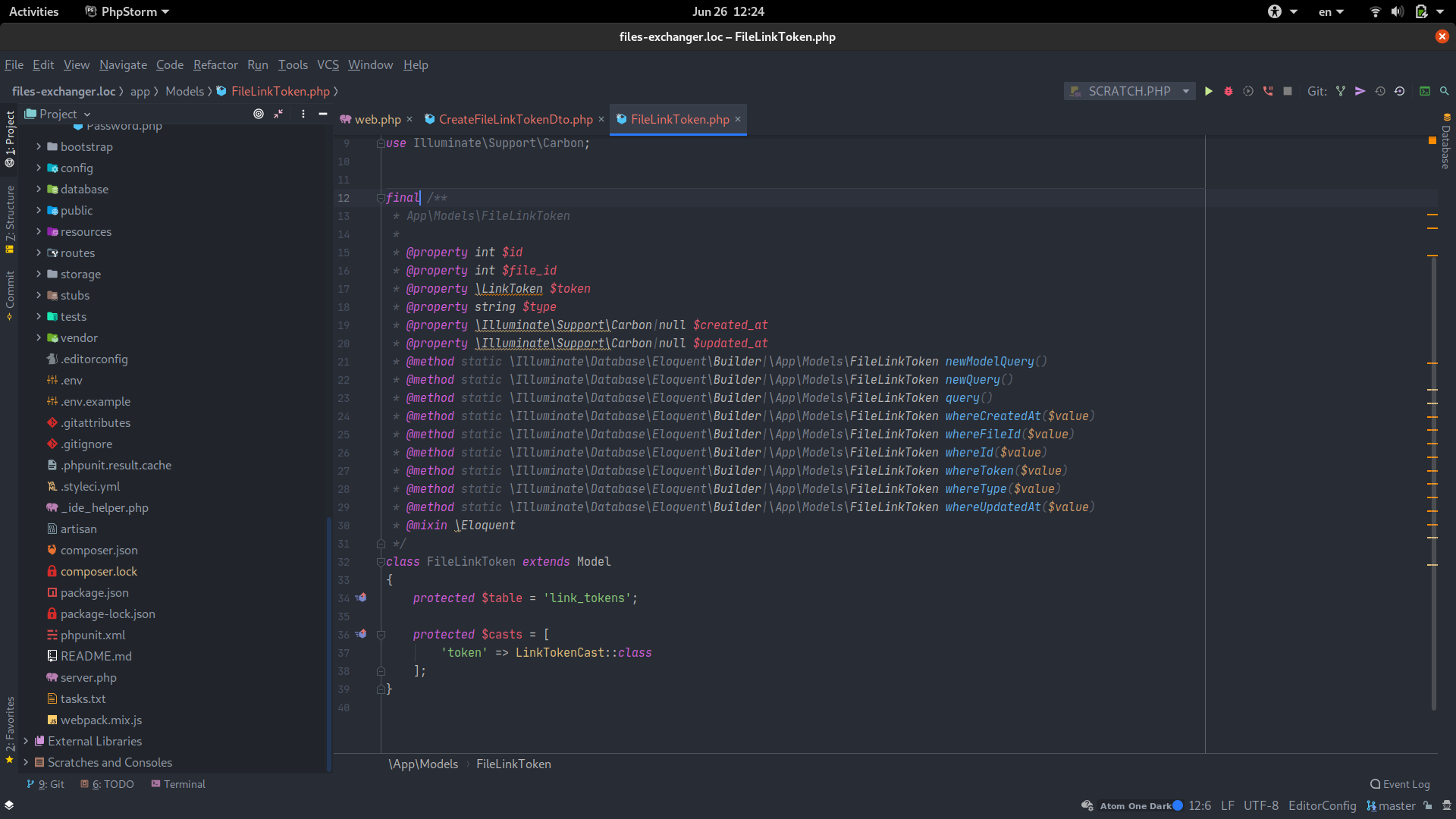This screenshot has width=1456, height=819.
Task: Change the UTF-8 file encoding
Action: pos(1261,805)
